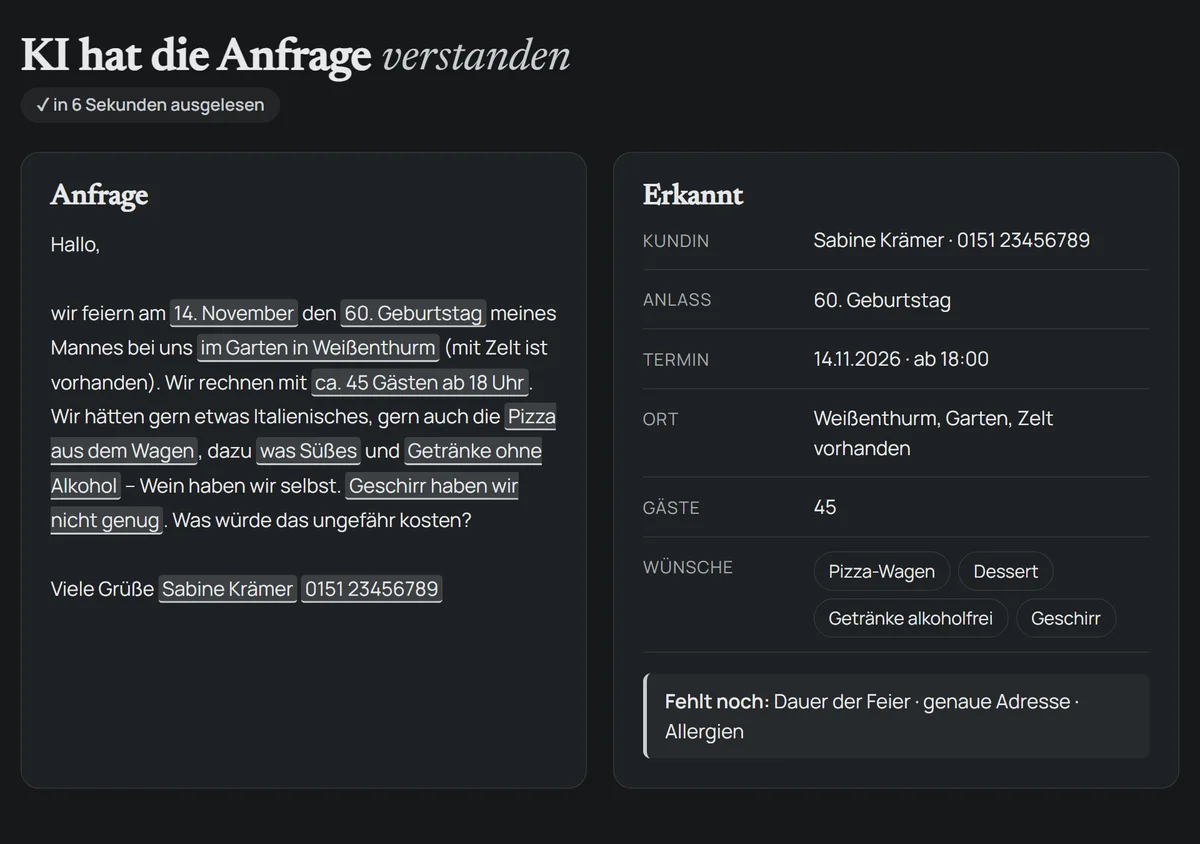Select the Dessert wish chip

coord(1005,572)
